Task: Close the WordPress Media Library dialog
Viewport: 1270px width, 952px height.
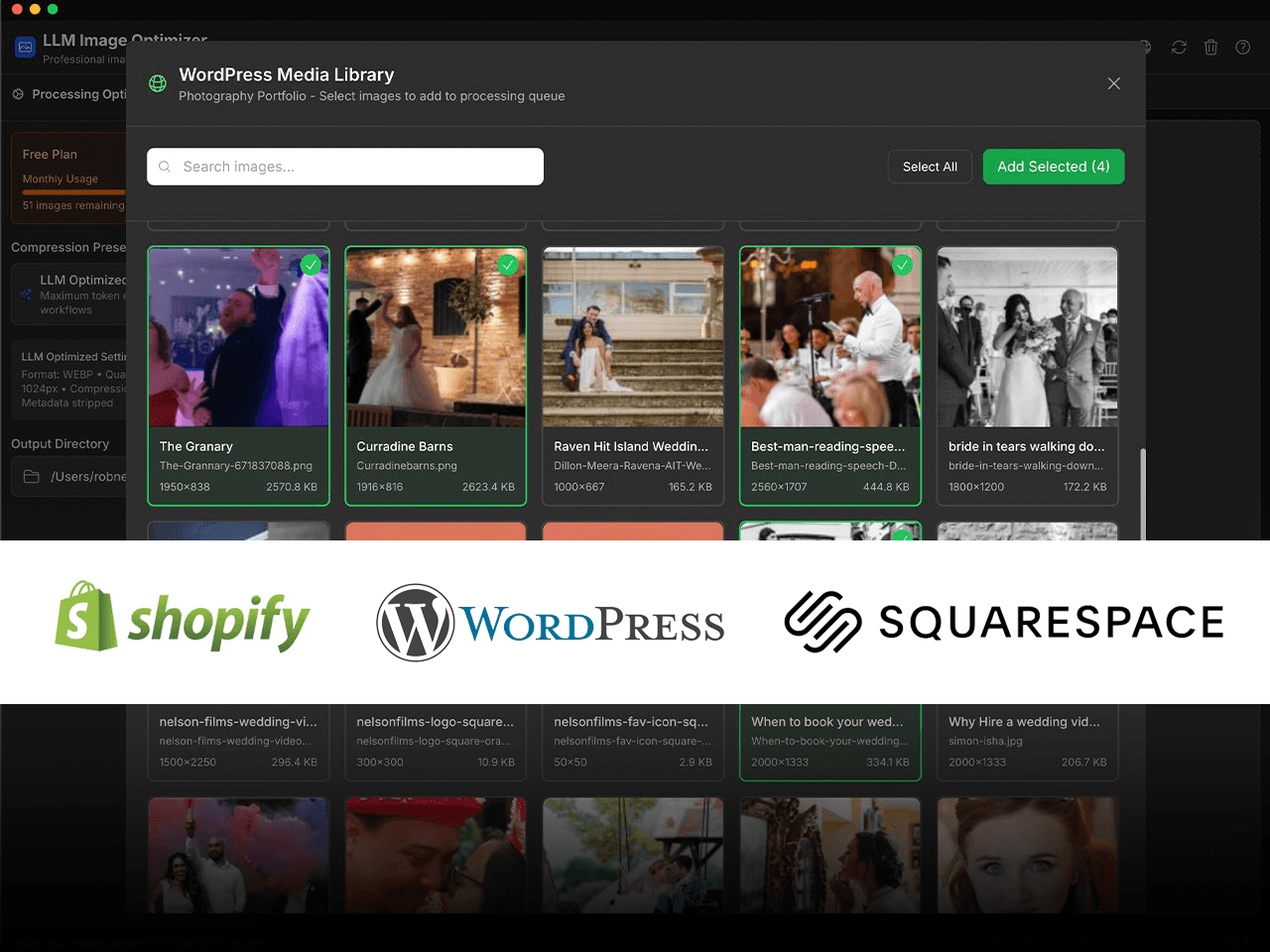Action: pos(1113,83)
